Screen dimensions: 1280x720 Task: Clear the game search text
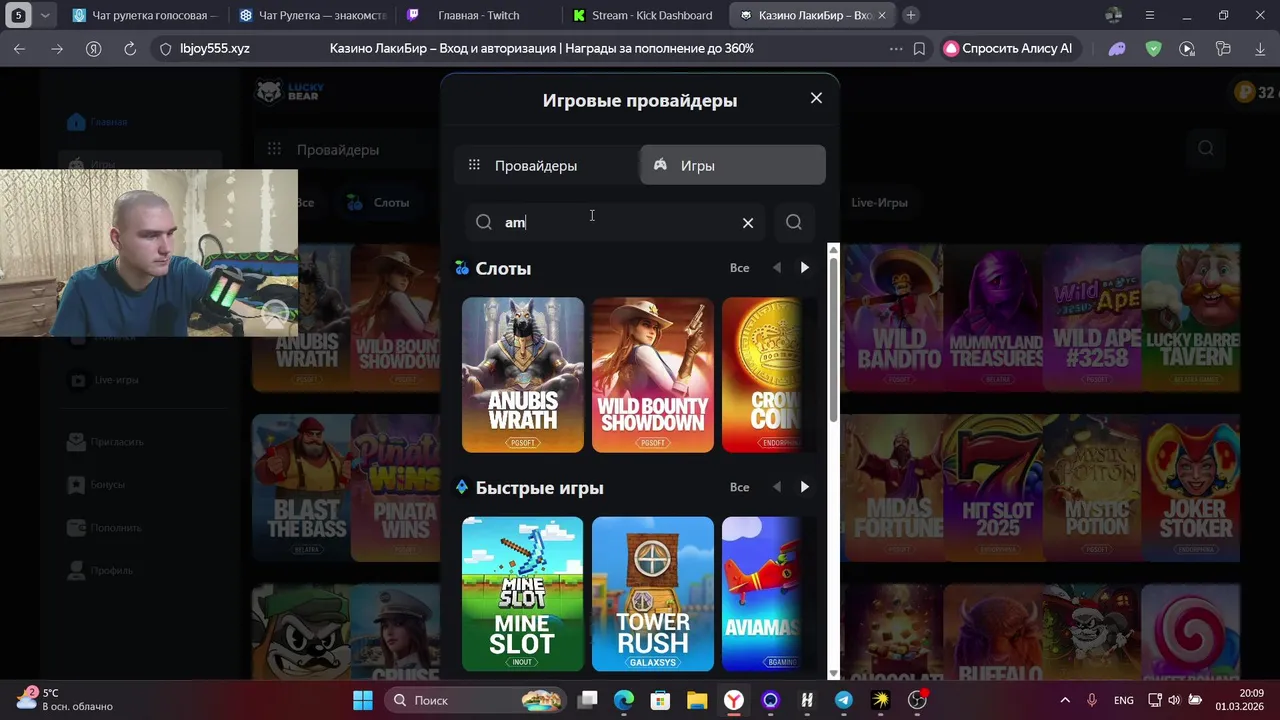point(748,223)
